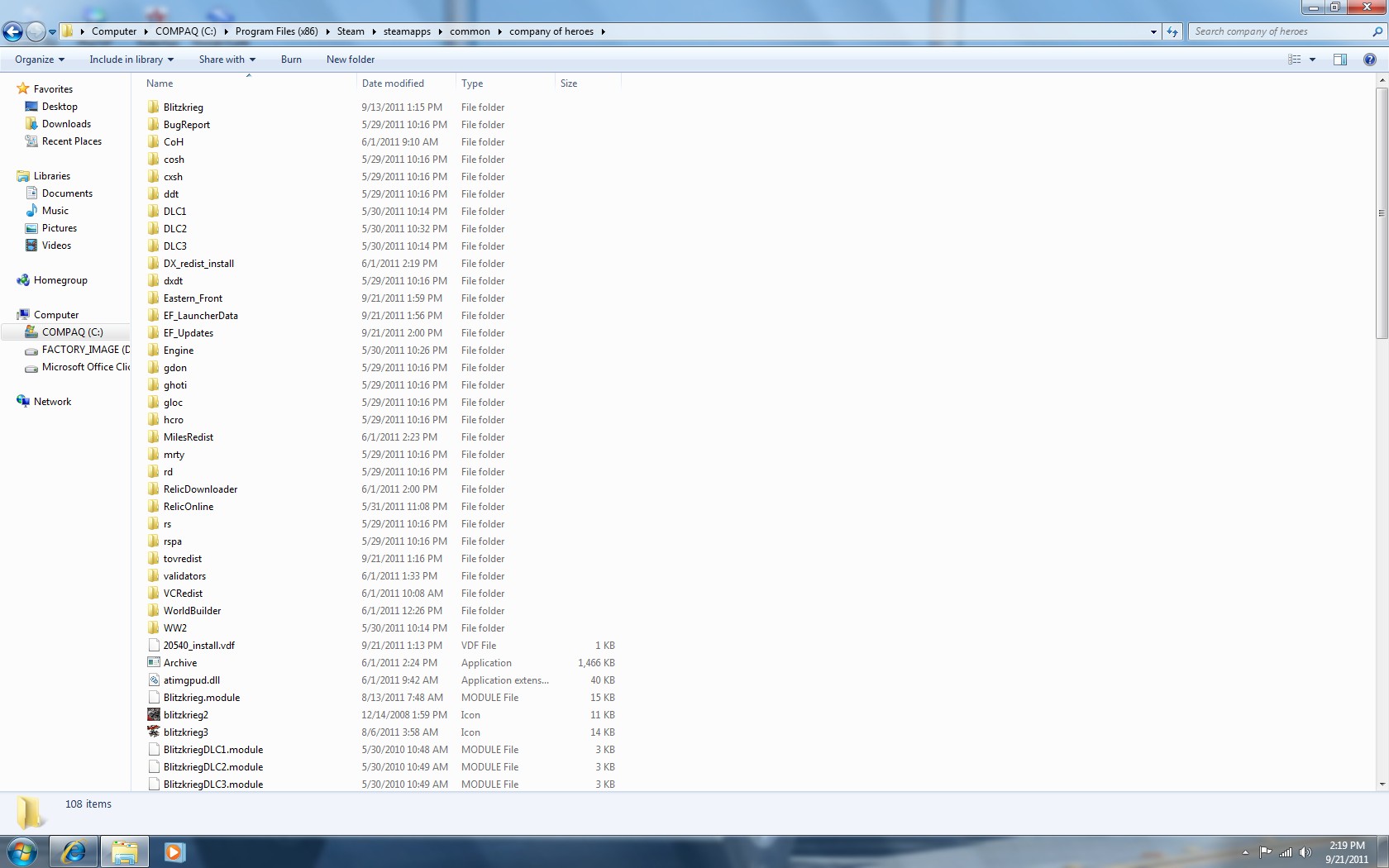Navigate to Computer in address bar
The height and width of the screenshot is (868, 1389).
point(114,31)
